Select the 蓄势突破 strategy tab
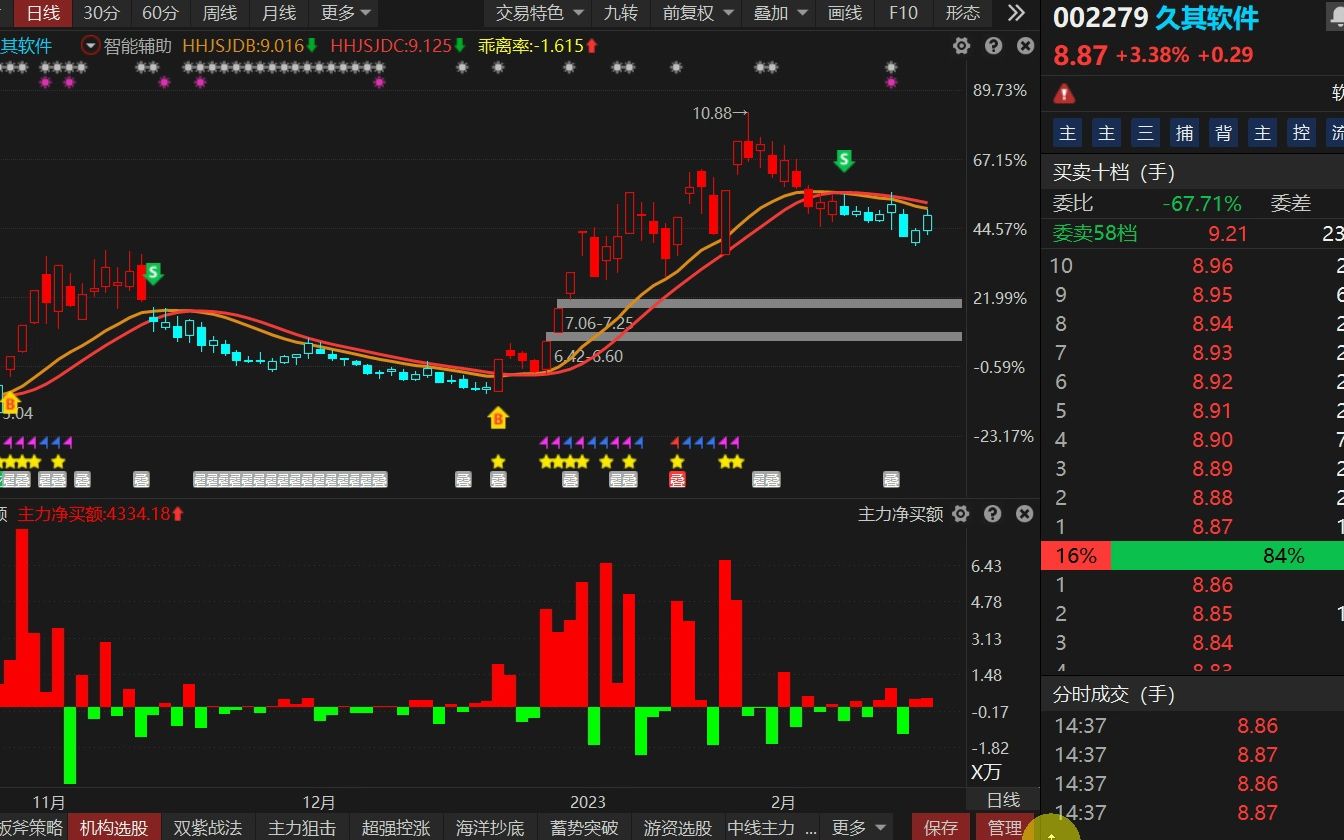The width and height of the screenshot is (1344, 840). (x=584, y=828)
